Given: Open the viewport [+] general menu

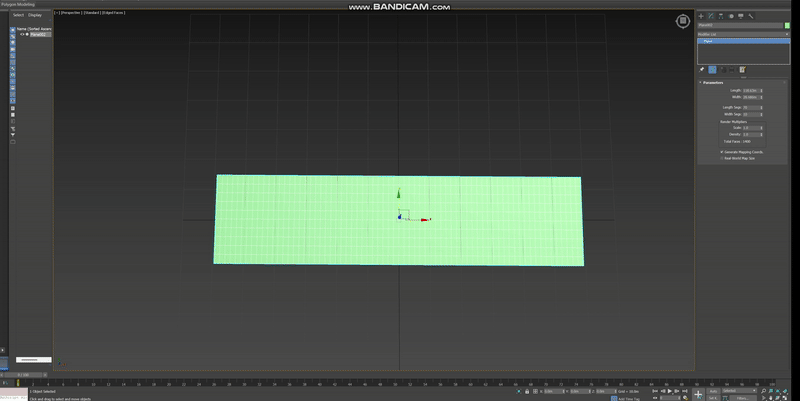Looking at the screenshot, I should (x=57, y=12).
